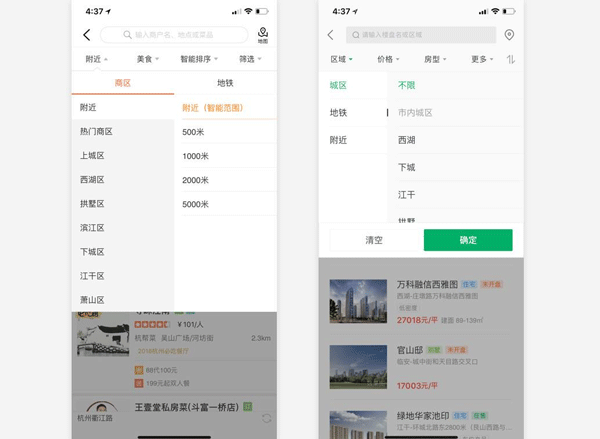
Task: Select 西湖区 in the district list
Action: 123,180
